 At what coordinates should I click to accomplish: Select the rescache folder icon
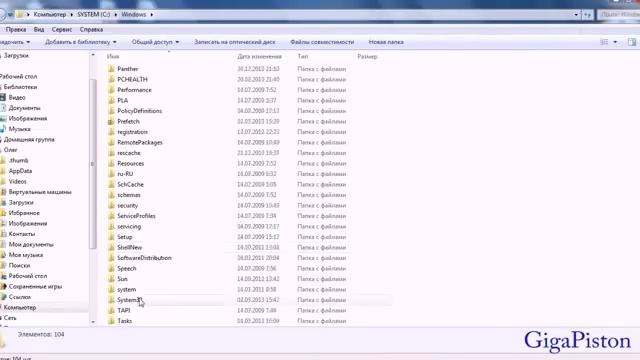coord(111,153)
